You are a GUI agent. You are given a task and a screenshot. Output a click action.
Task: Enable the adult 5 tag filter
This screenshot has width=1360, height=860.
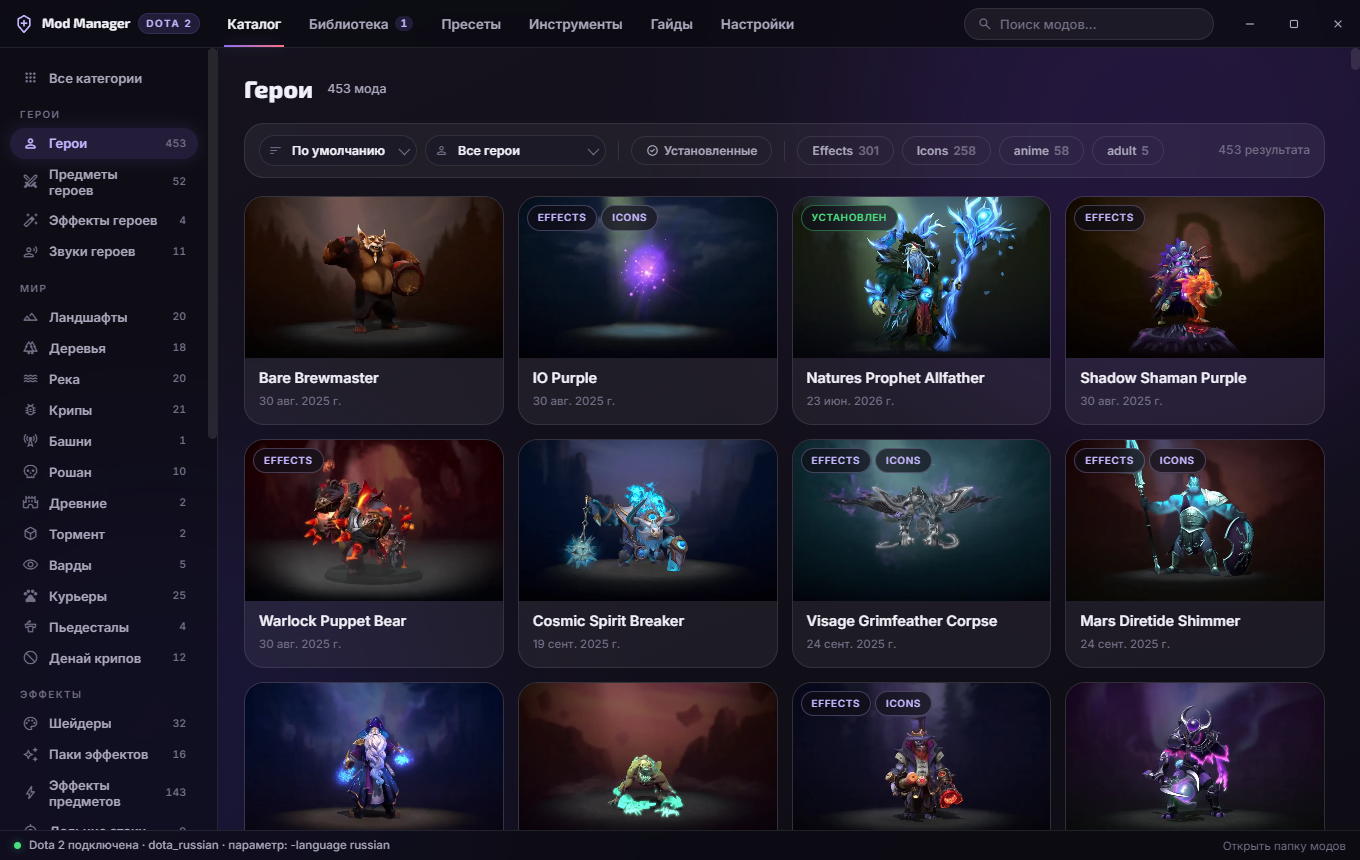coord(1127,151)
